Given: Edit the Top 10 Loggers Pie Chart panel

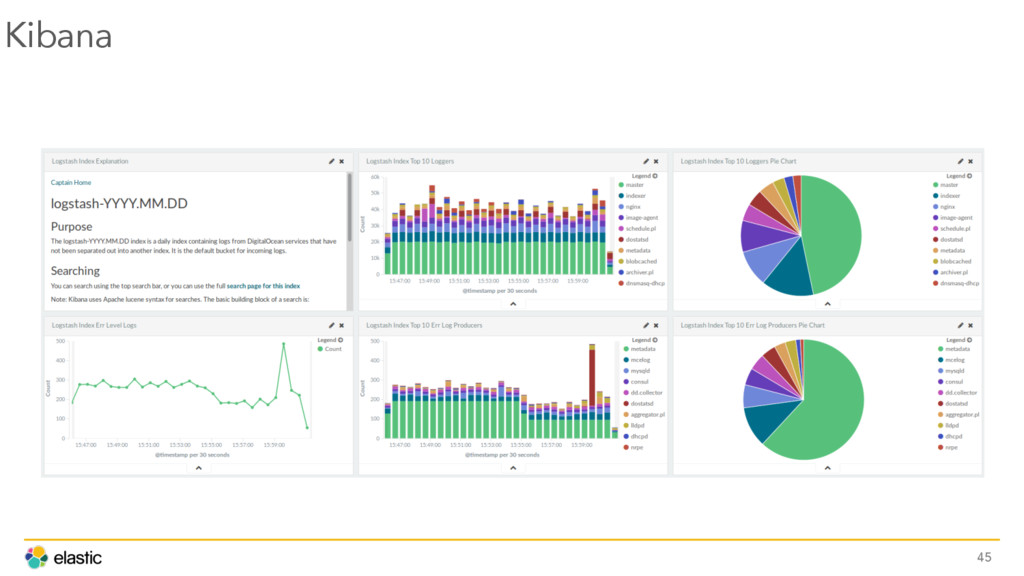Looking at the screenshot, I should point(960,161).
